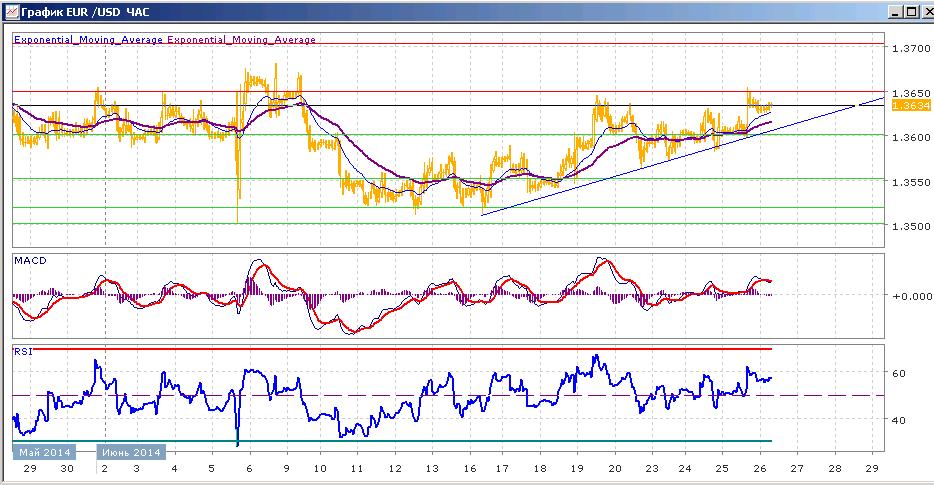This screenshot has height=485, width=934.
Task: Click date label 23 on time axis
Action: (x=652, y=468)
